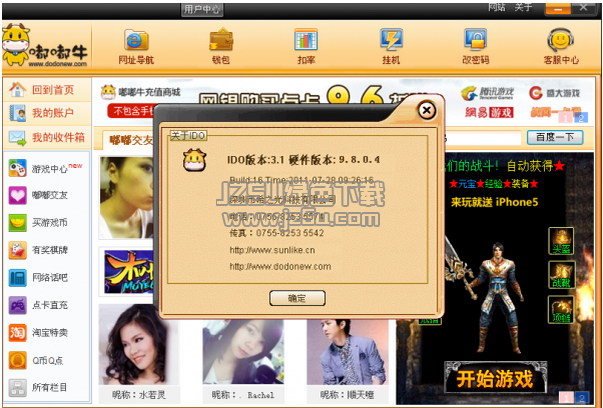Click the 木叶 game thumbnail
The image size is (603, 408).
[128, 272]
